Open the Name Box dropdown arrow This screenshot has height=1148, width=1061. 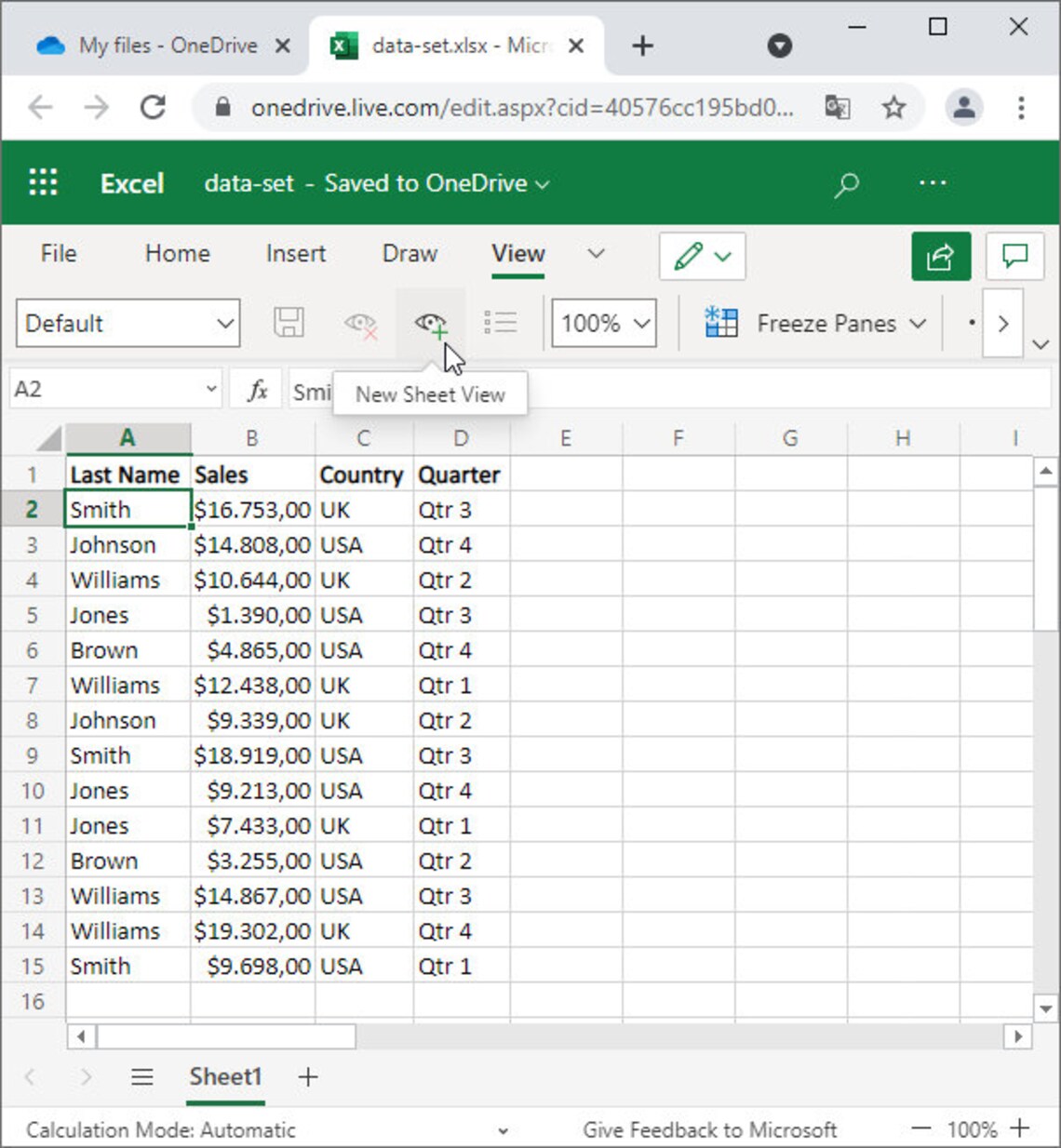point(211,388)
